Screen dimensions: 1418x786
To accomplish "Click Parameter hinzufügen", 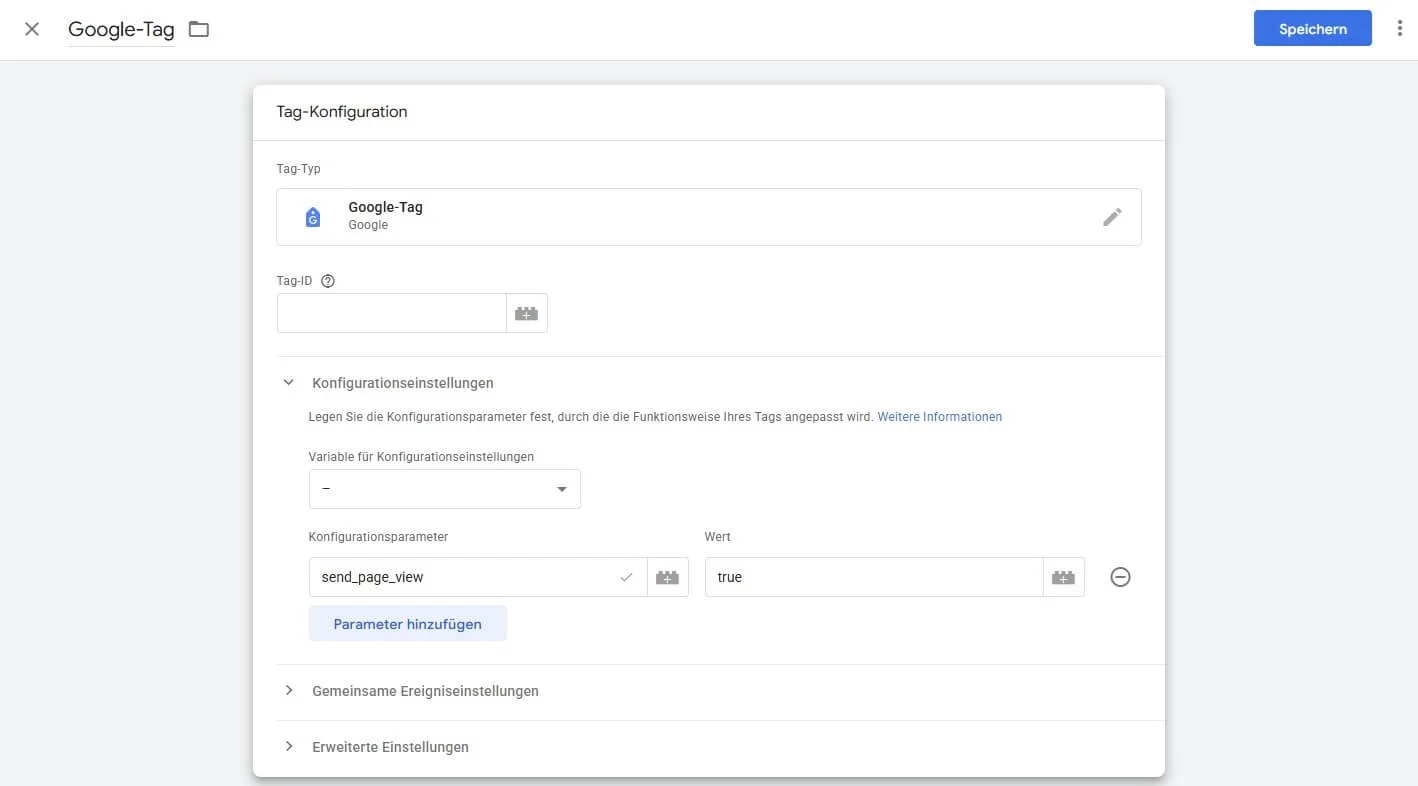I will (x=407, y=623).
